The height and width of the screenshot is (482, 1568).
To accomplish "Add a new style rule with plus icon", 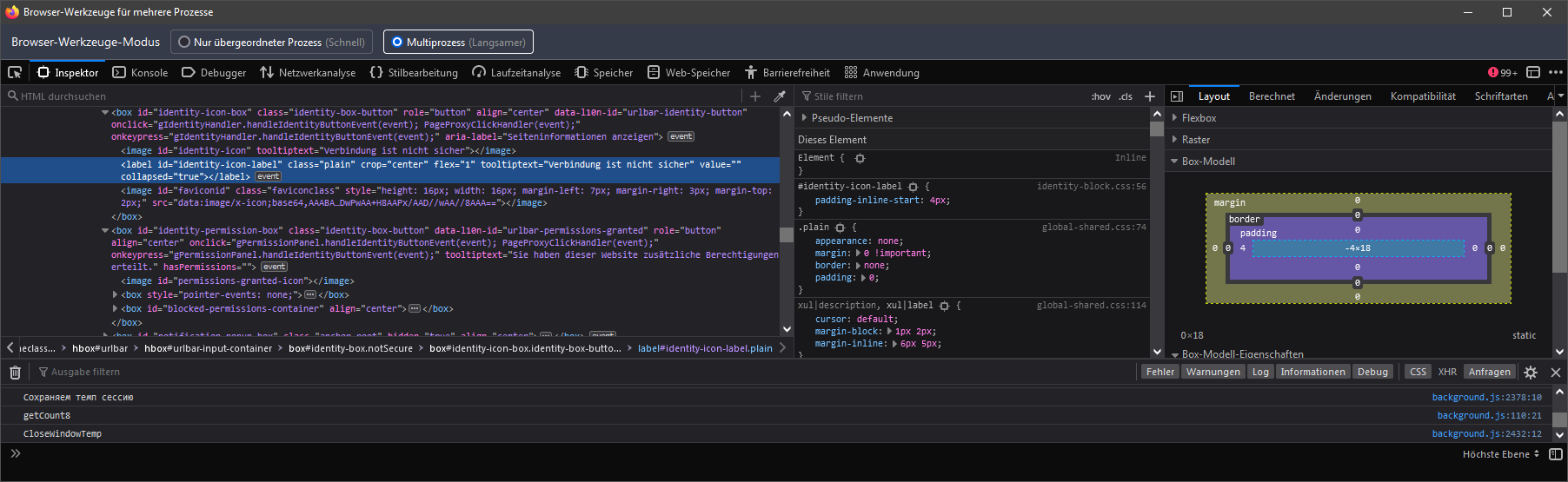I will coord(1150,96).
